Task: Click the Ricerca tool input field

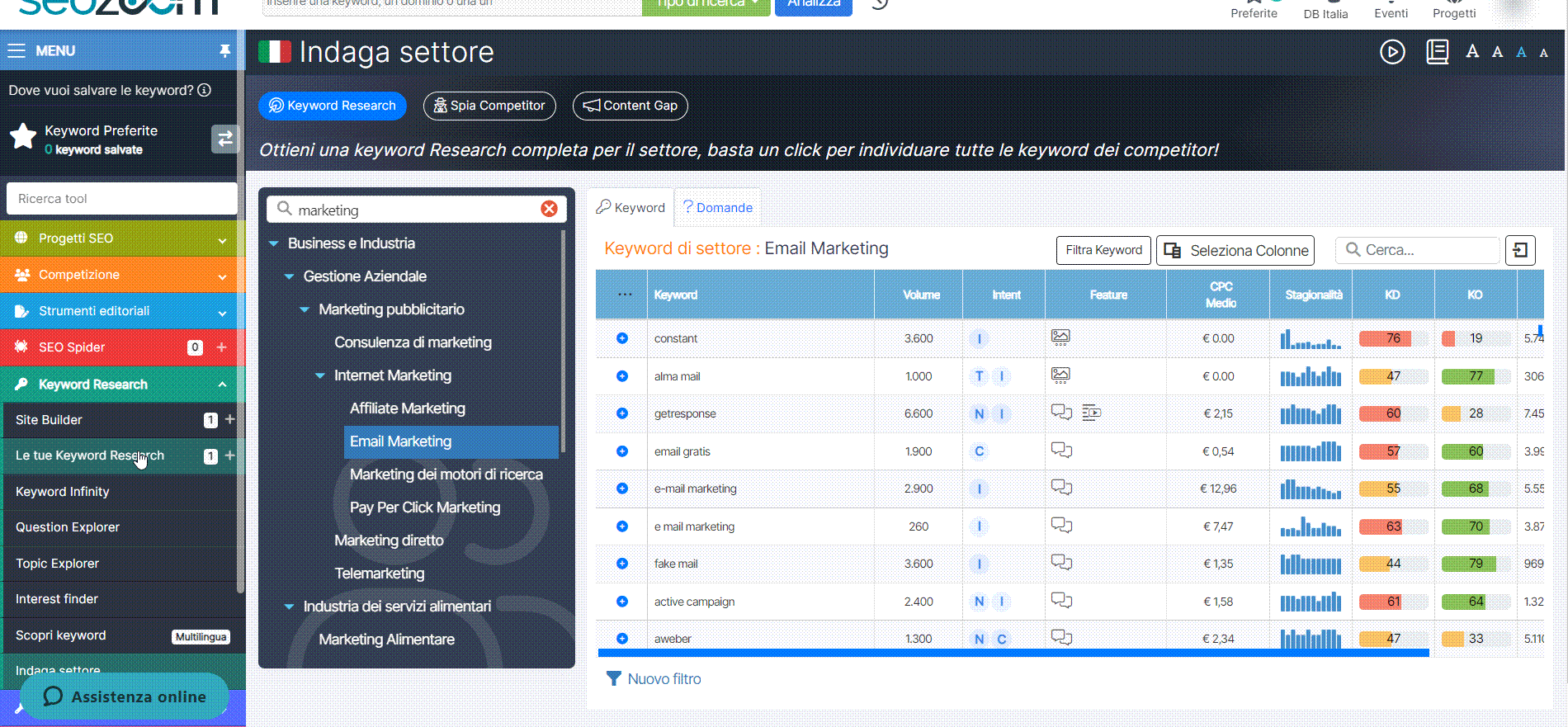Action: click(x=122, y=199)
